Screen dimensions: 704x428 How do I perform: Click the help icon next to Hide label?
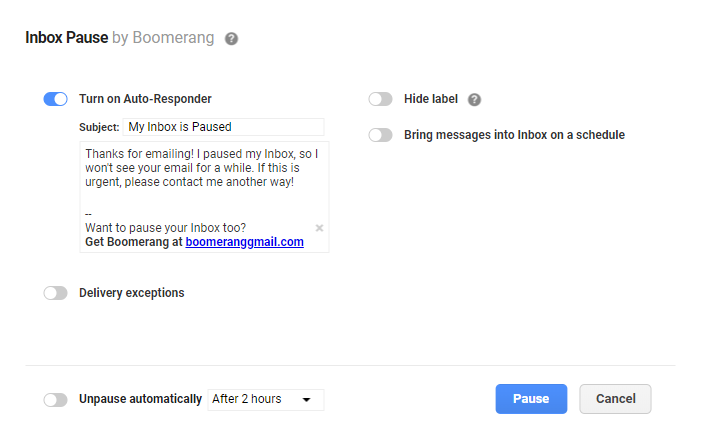coord(474,99)
